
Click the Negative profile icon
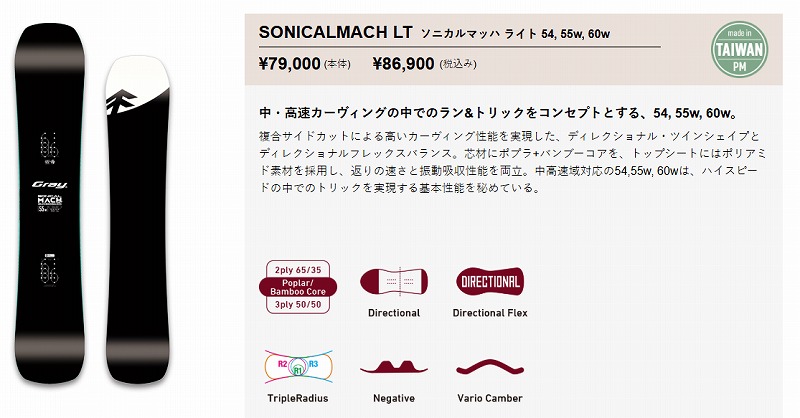[x=394, y=367]
